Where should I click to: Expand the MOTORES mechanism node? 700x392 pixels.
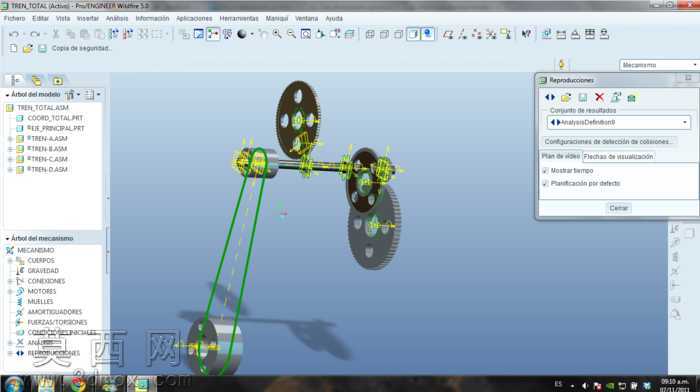[x=10, y=292]
